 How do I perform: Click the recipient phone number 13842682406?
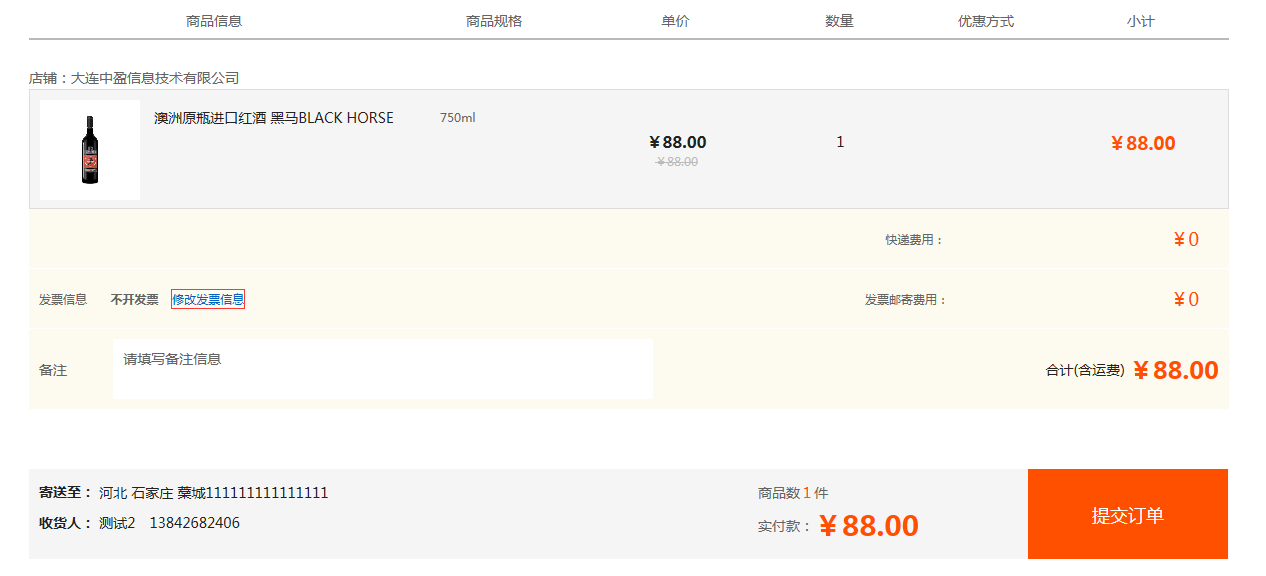click(x=194, y=523)
